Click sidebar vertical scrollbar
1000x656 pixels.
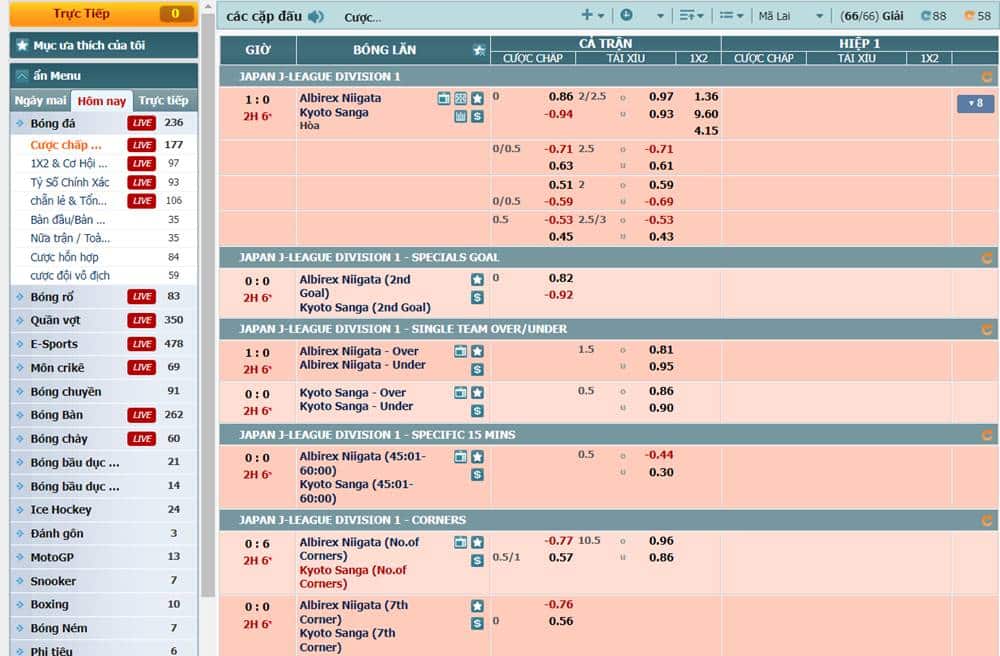pyautogui.click(x=207, y=306)
